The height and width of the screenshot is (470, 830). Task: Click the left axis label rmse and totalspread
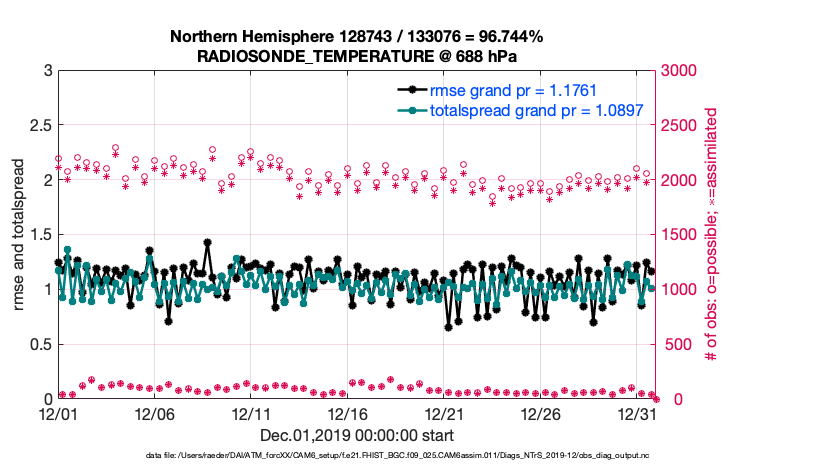pyautogui.click(x=18, y=235)
